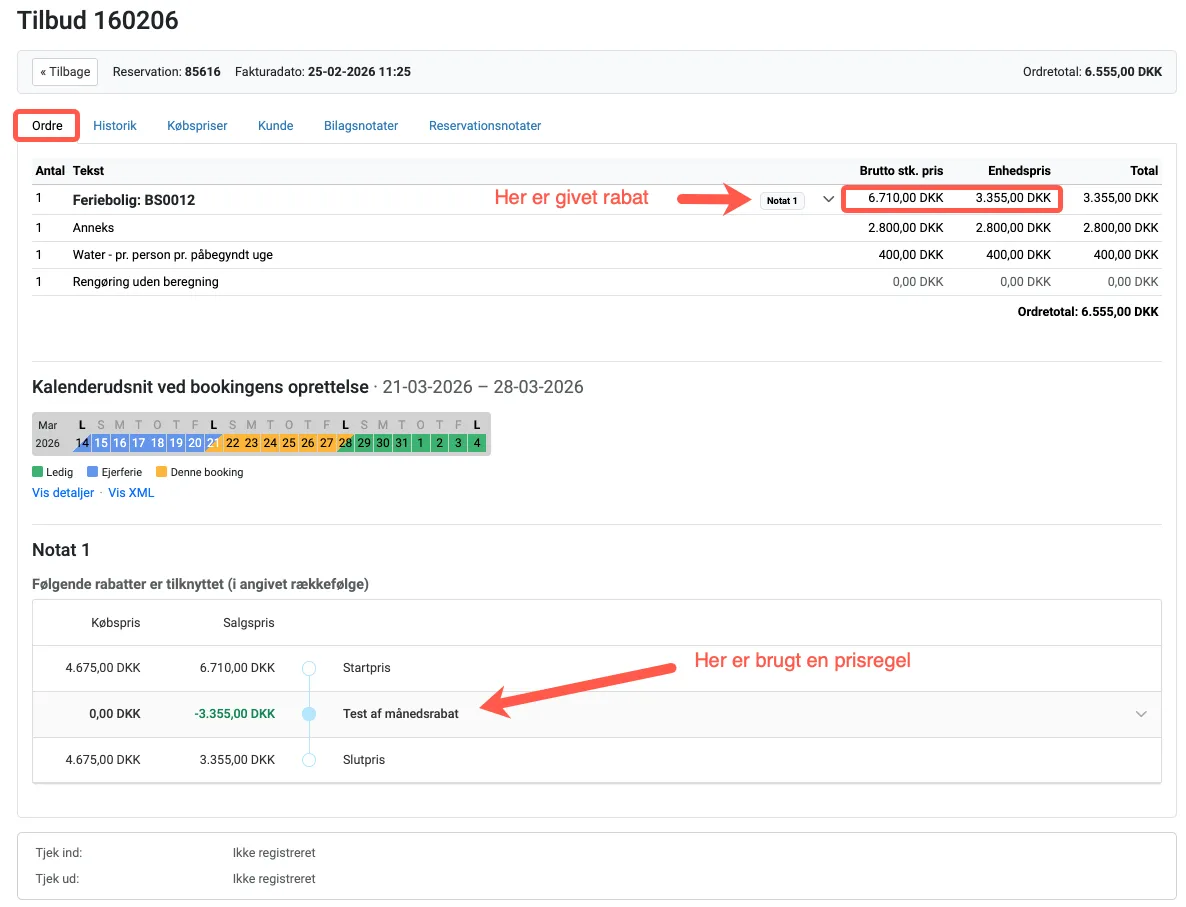
Task: Click the 6.710,00 DKK brutto price on Feriebolig row
Action: pos(905,197)
